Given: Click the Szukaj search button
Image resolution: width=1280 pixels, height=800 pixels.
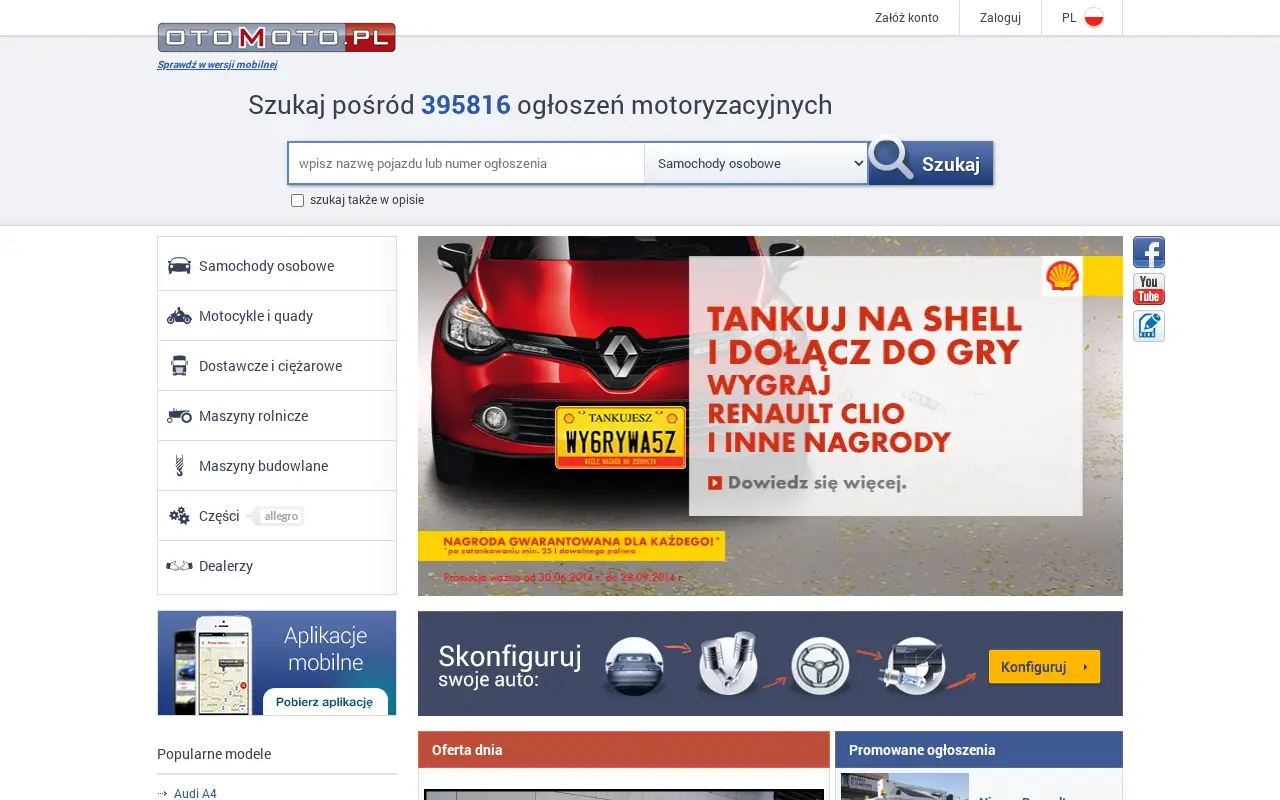Looking at the screenshot, I should (x=931, y=163).
